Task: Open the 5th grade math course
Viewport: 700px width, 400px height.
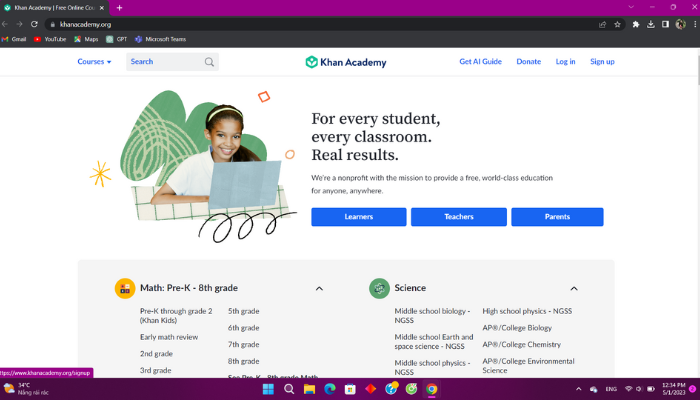Action: pyautogui.click(x=244, y=311)
